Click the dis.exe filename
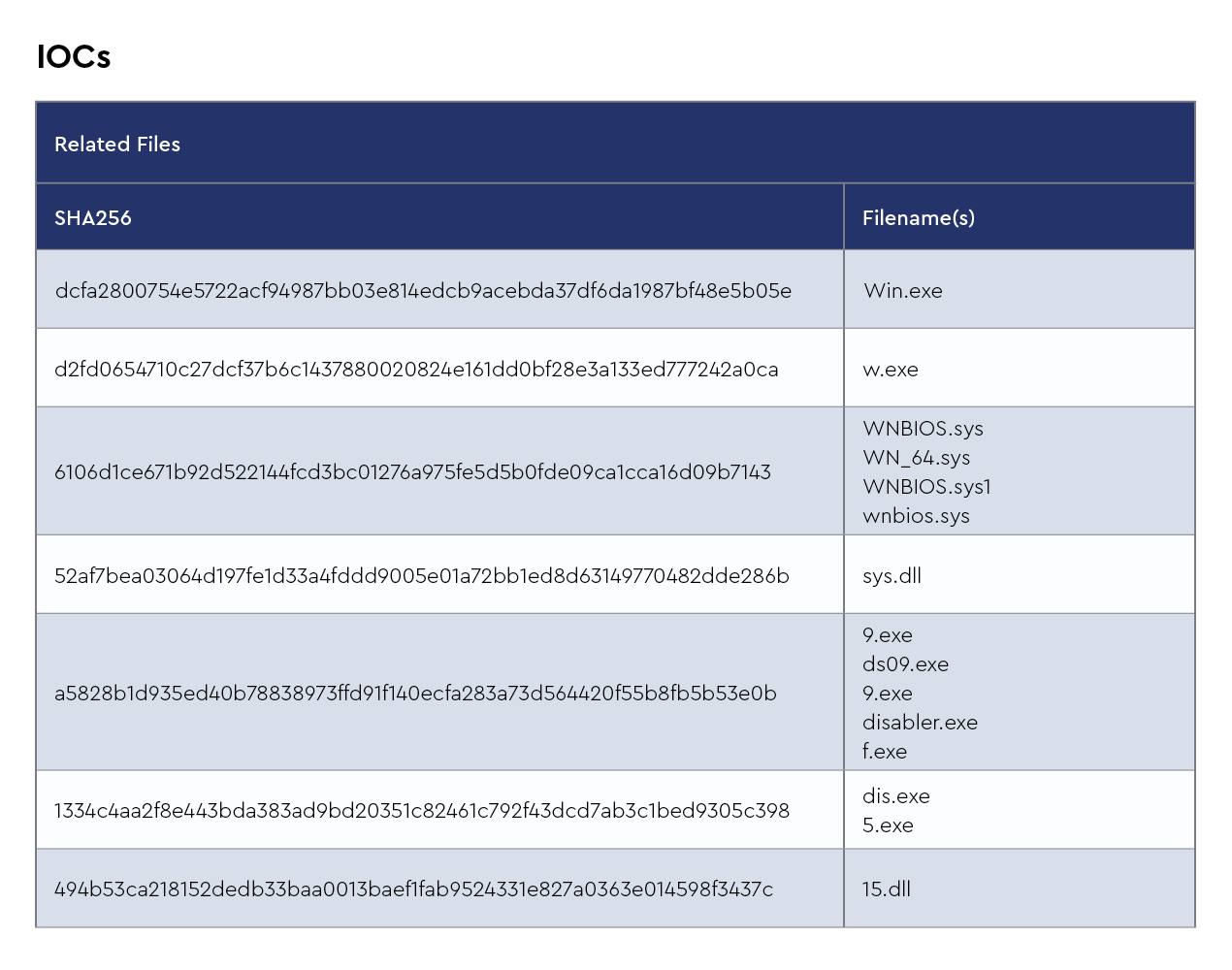1232x970 pixels. (895, 796)
